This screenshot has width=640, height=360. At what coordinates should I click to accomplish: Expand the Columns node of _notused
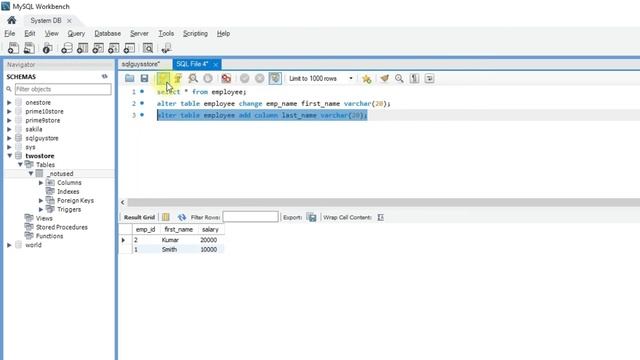41,182
